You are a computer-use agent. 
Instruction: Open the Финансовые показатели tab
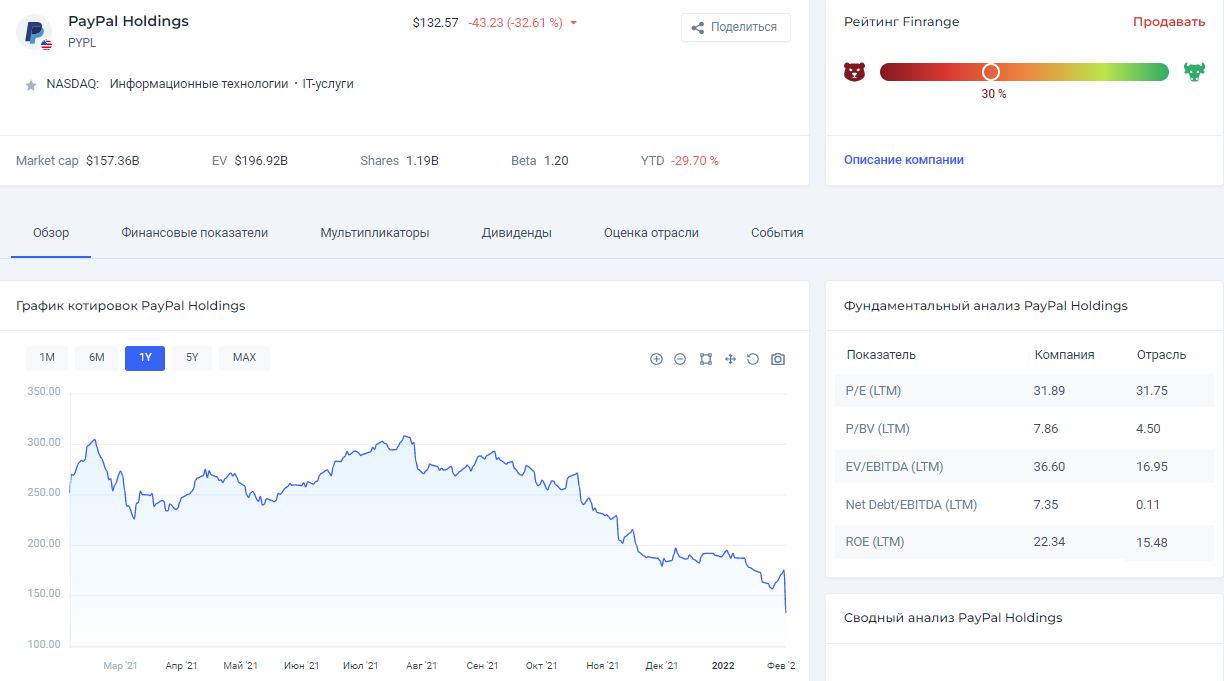coord(195,233)
